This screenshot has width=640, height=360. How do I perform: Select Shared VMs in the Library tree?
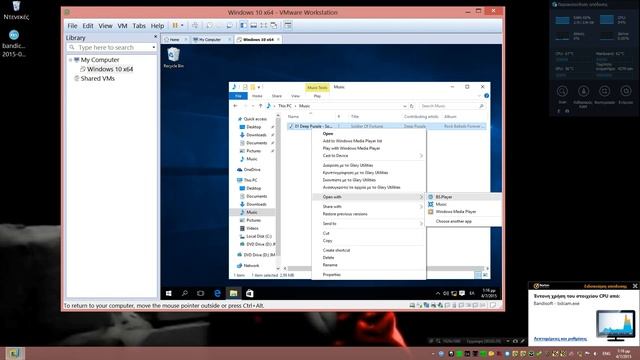[98, 78]
